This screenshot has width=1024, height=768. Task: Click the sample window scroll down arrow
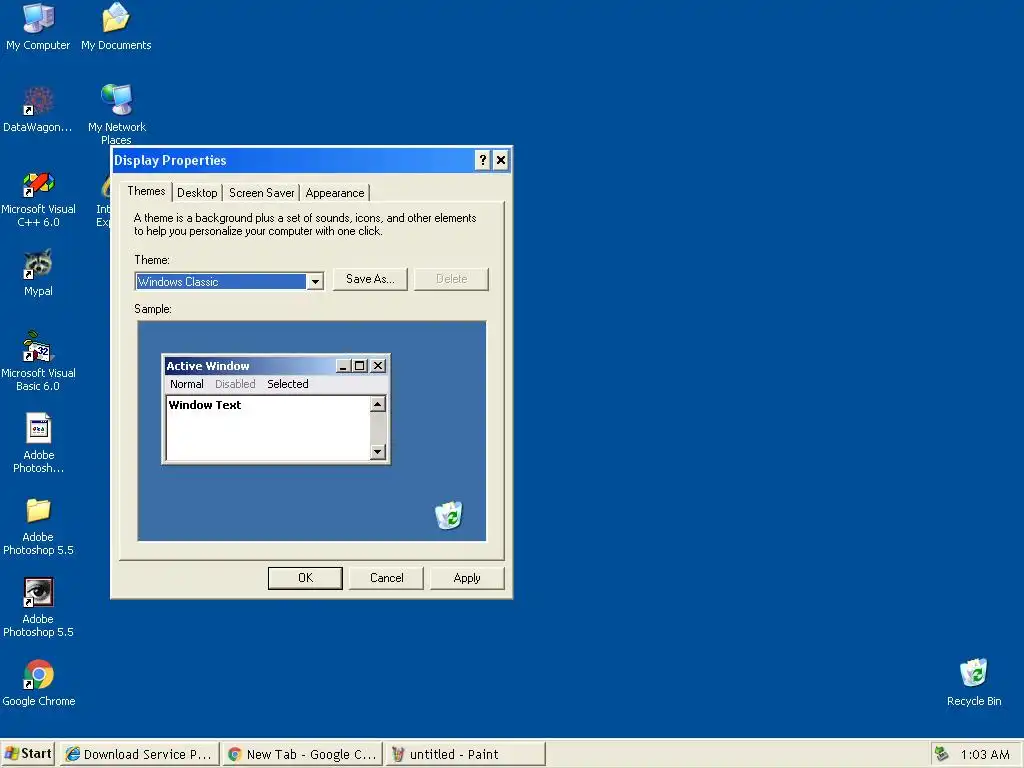pos(377,451)
